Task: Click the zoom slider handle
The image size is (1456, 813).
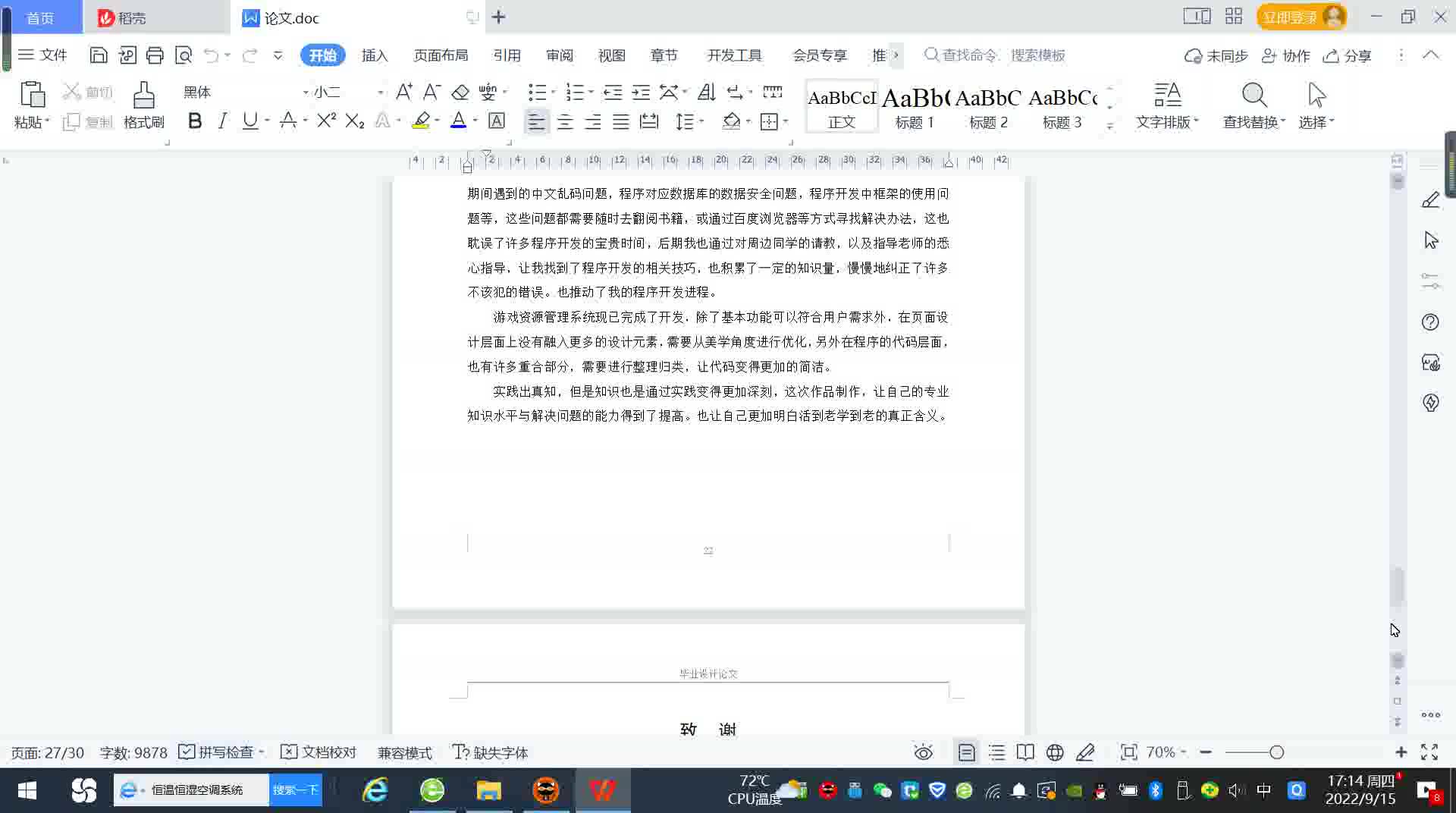Action: click(1276, 752)
